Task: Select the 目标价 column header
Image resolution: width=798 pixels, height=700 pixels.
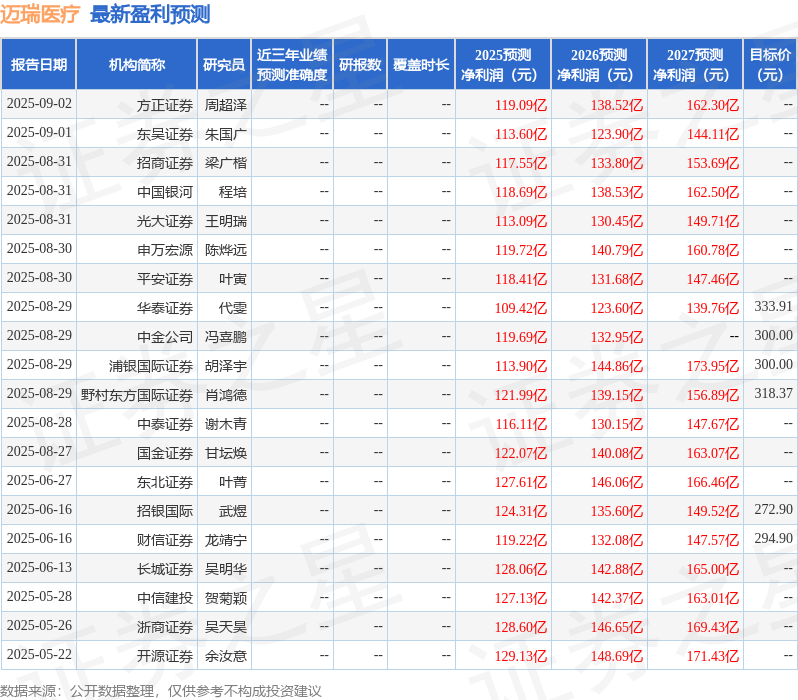Action: [x=770, y=64]
